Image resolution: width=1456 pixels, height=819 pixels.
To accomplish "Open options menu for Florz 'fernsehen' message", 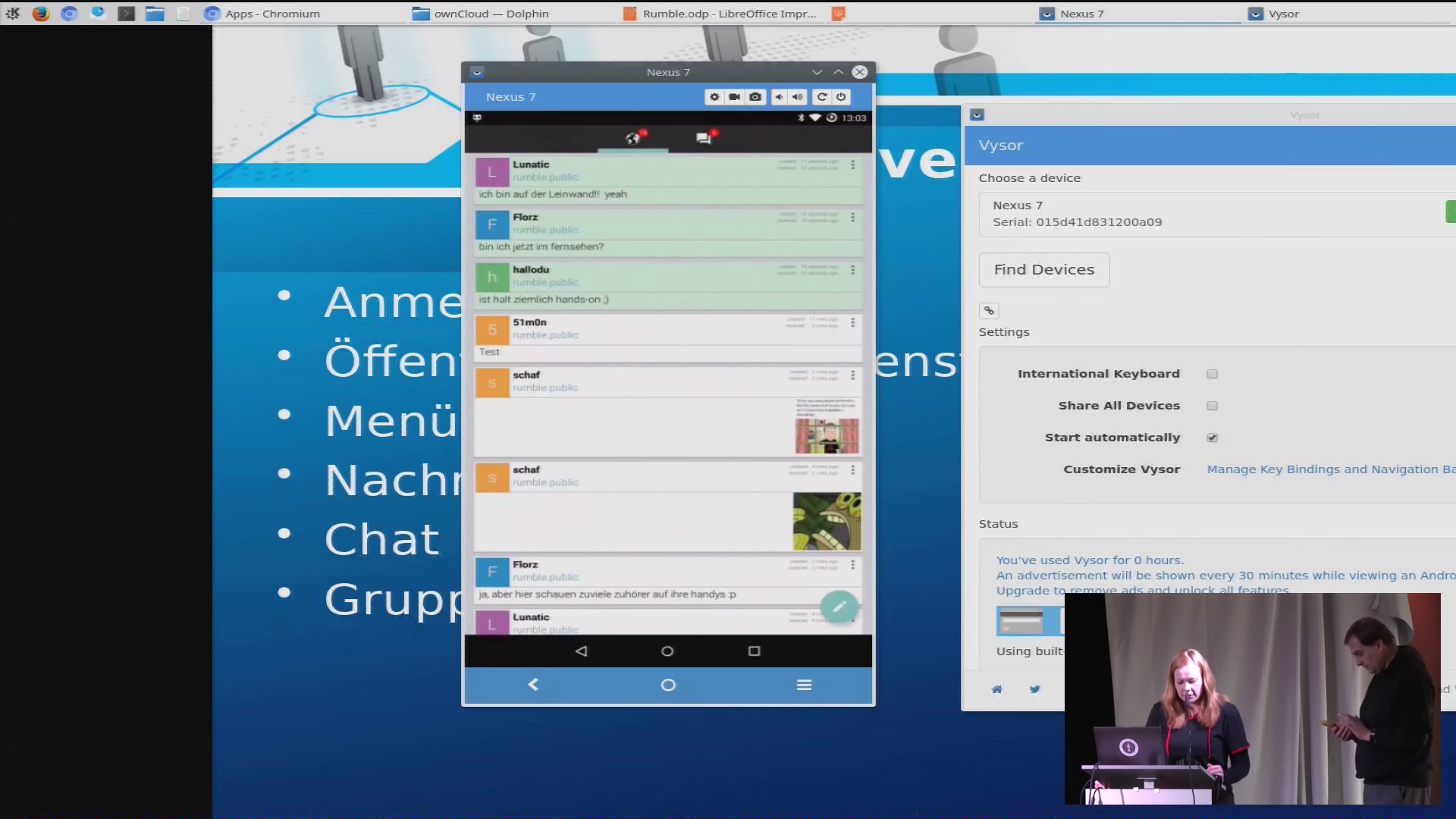I will click(852, 218).
